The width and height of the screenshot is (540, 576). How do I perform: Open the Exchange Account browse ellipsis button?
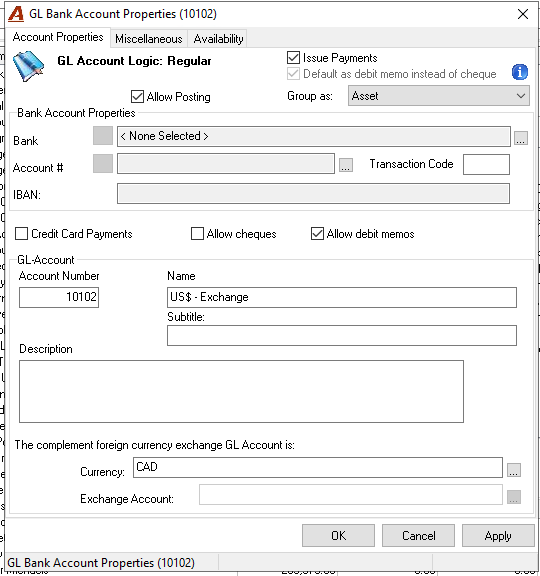click(514, 497)
